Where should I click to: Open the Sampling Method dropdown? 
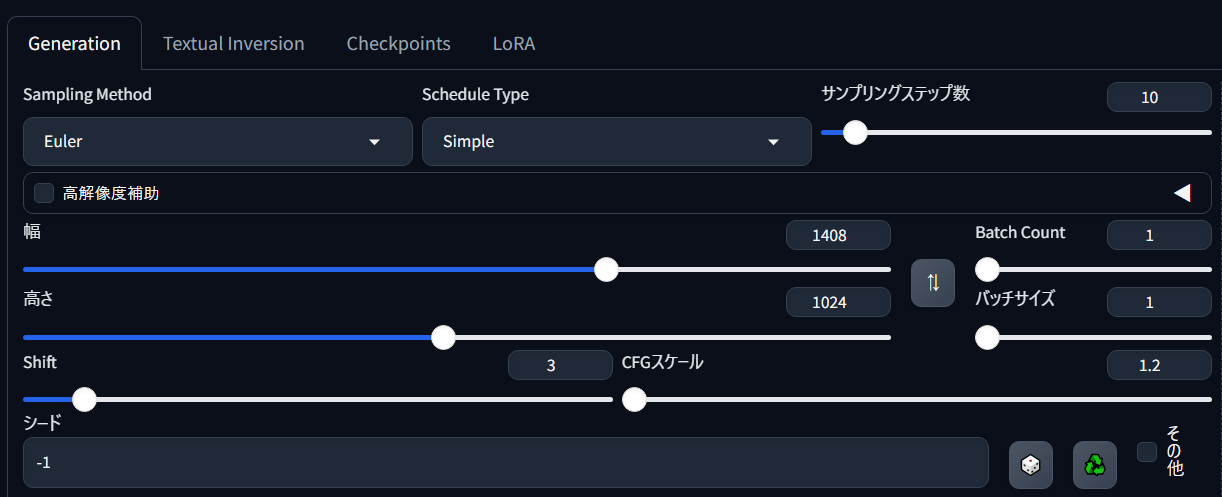tap(218, 141)
